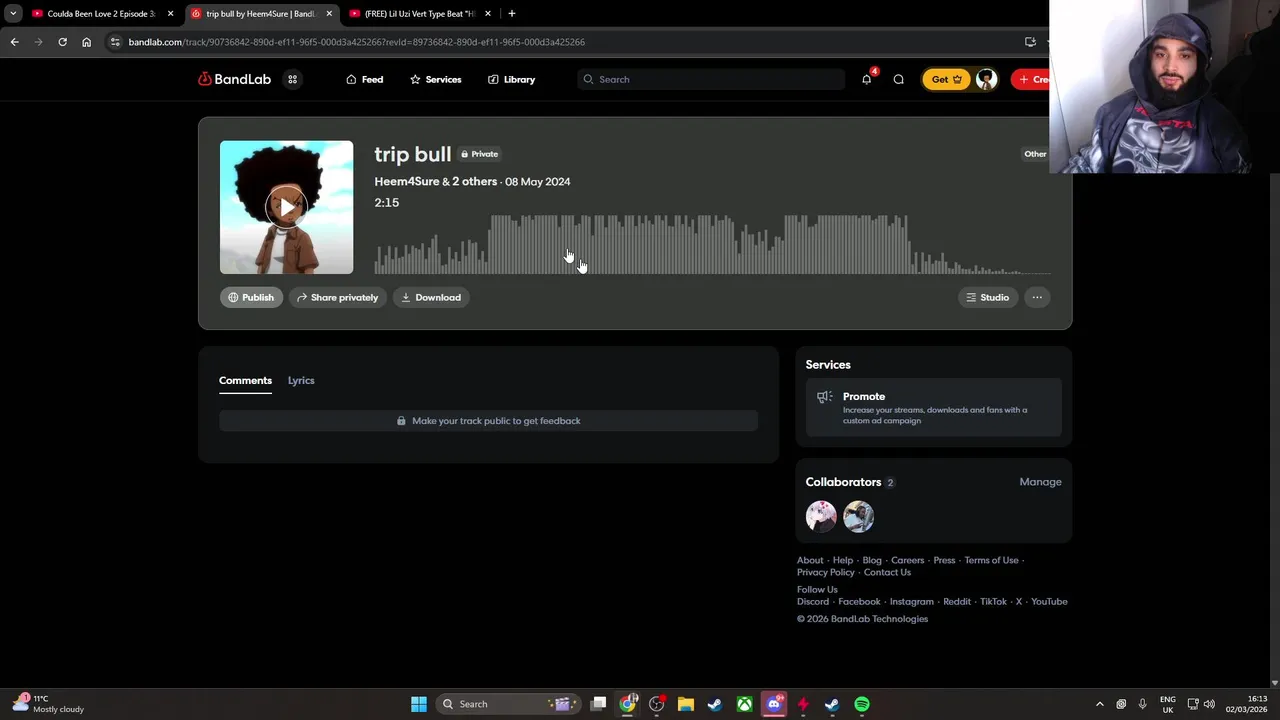Open the chat messages icon
The width and height of the screenshot is (1280, 720).
898,79
